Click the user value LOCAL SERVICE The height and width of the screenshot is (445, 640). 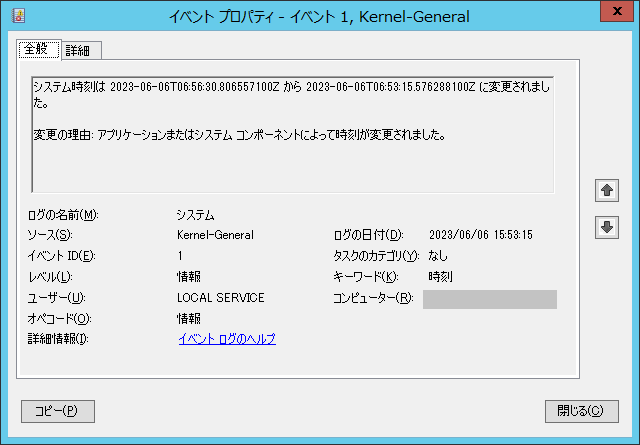(221, 298)
